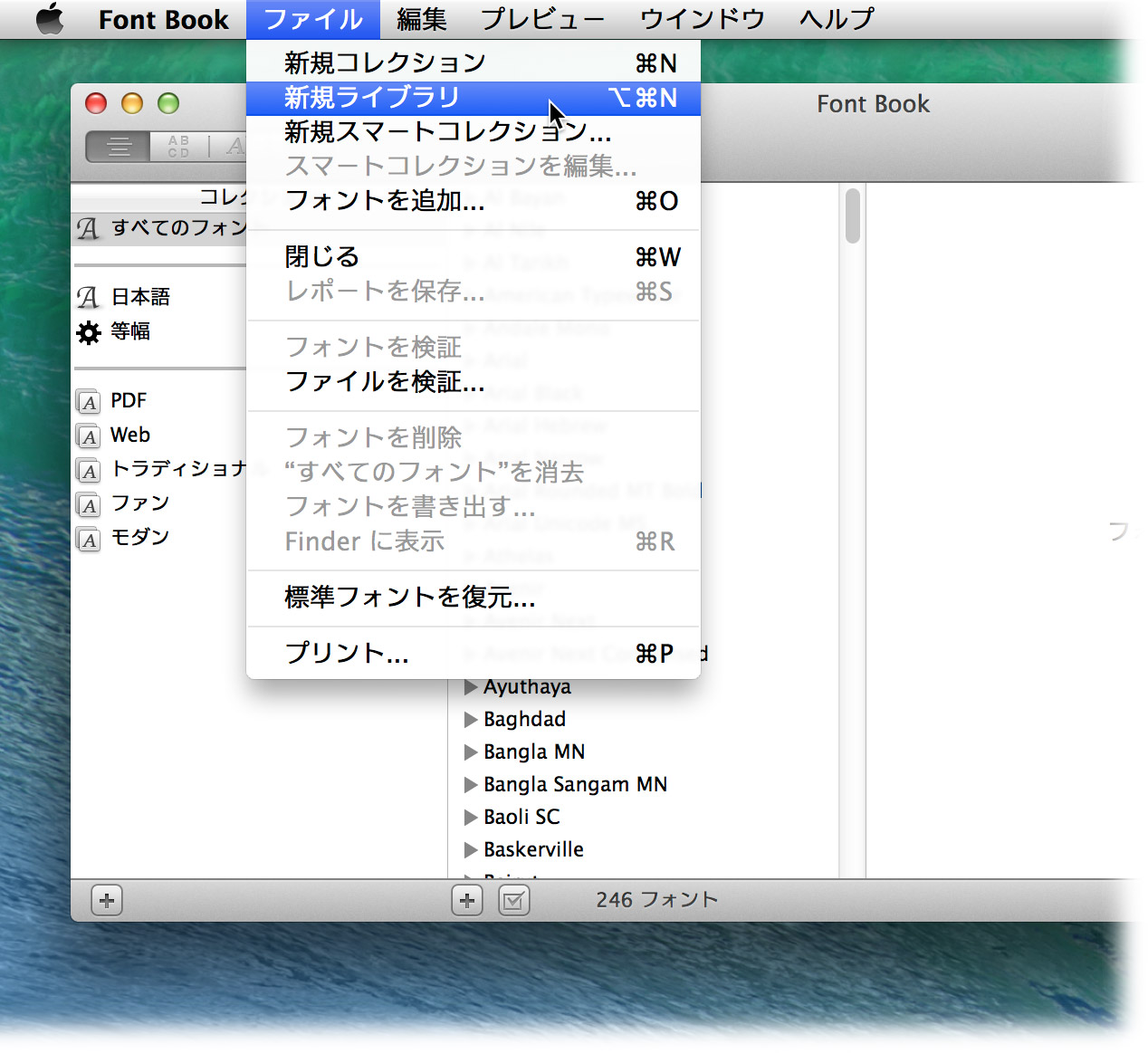Open the Apple menu

(x=50, y=19)
